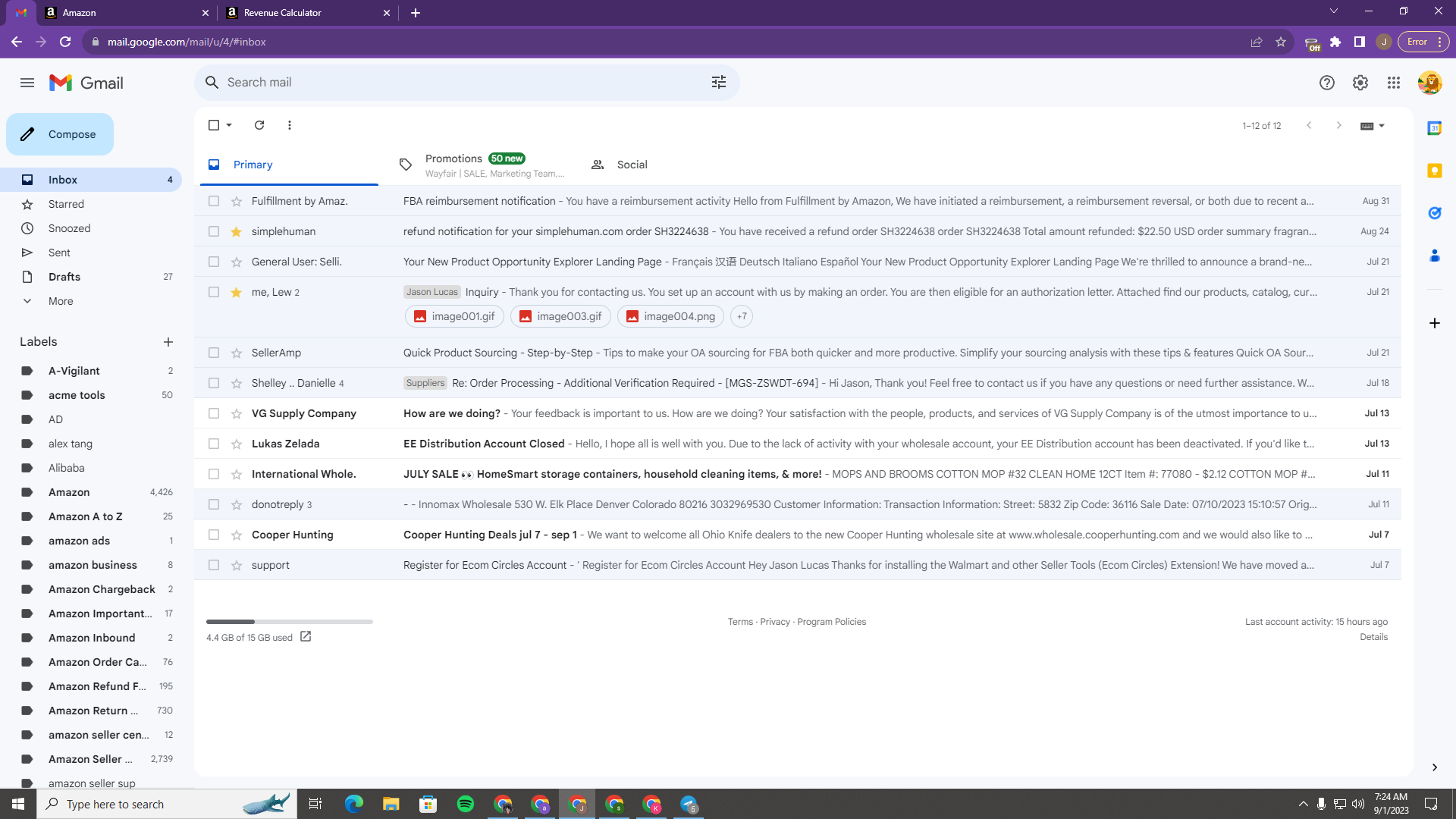The image size is (1456, 819).
Task: Show +7 more attachments on Inquiry email
Action: coord(742,316)
